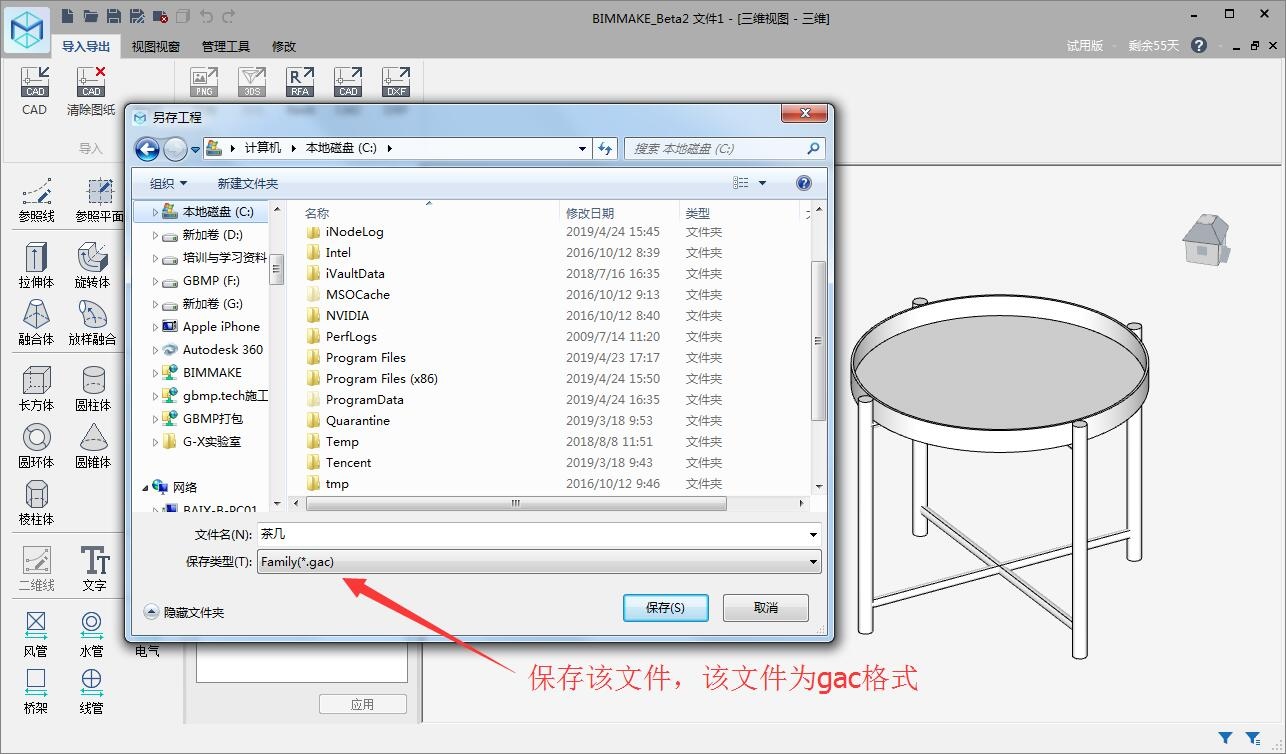
Task: Click the save-as icon in title bar
Action: pyautogui.click(x=137, y=16)
